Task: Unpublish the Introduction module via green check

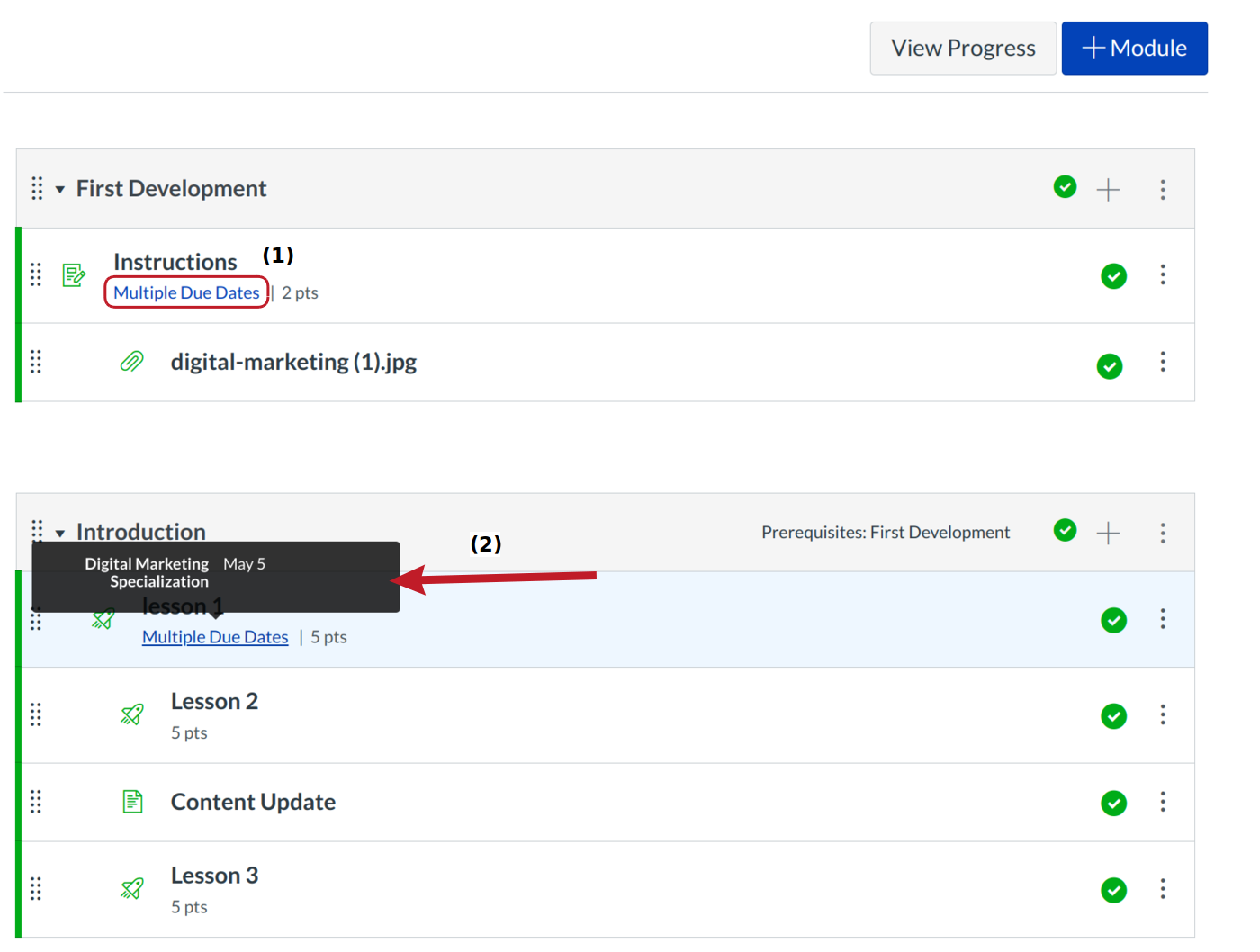Action: pyautogui.click(x=1065, y=531)
